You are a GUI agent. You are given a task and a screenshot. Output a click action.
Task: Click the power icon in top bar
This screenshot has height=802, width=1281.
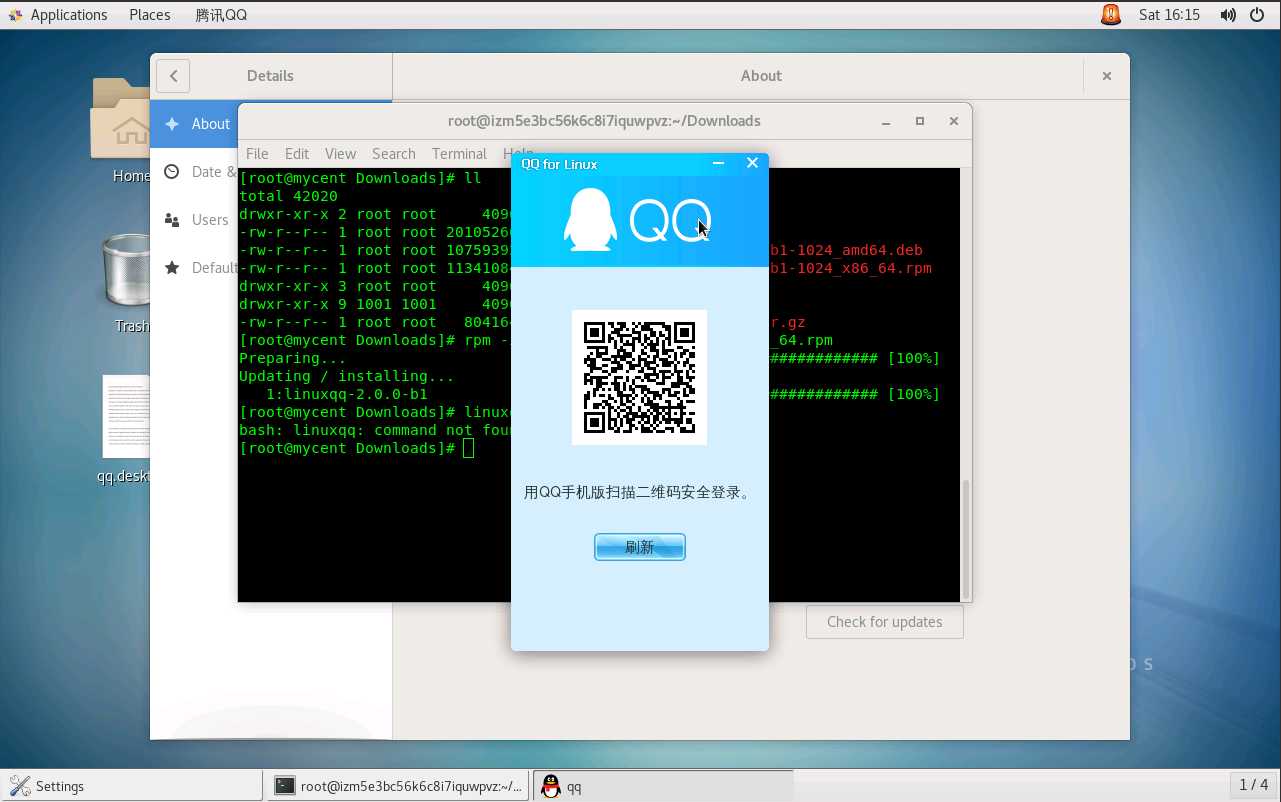[1257, 15]
